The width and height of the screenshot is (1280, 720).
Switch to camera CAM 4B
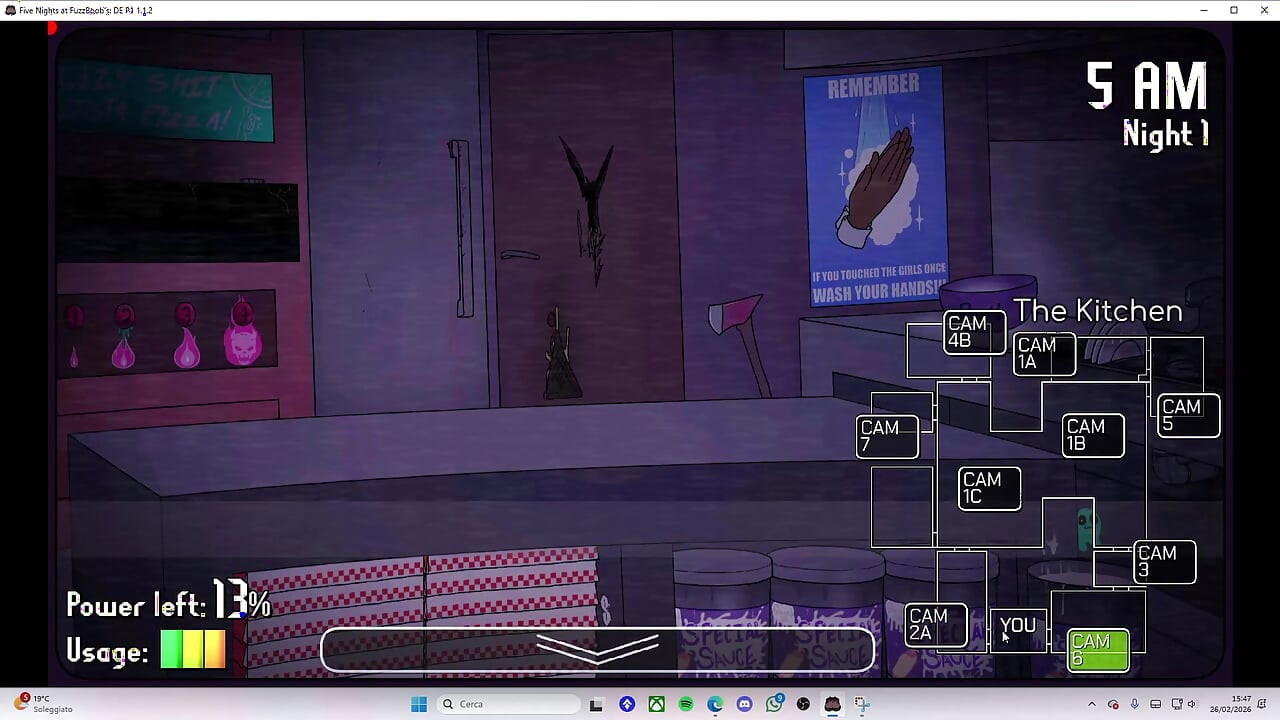[x=974, y=332]
